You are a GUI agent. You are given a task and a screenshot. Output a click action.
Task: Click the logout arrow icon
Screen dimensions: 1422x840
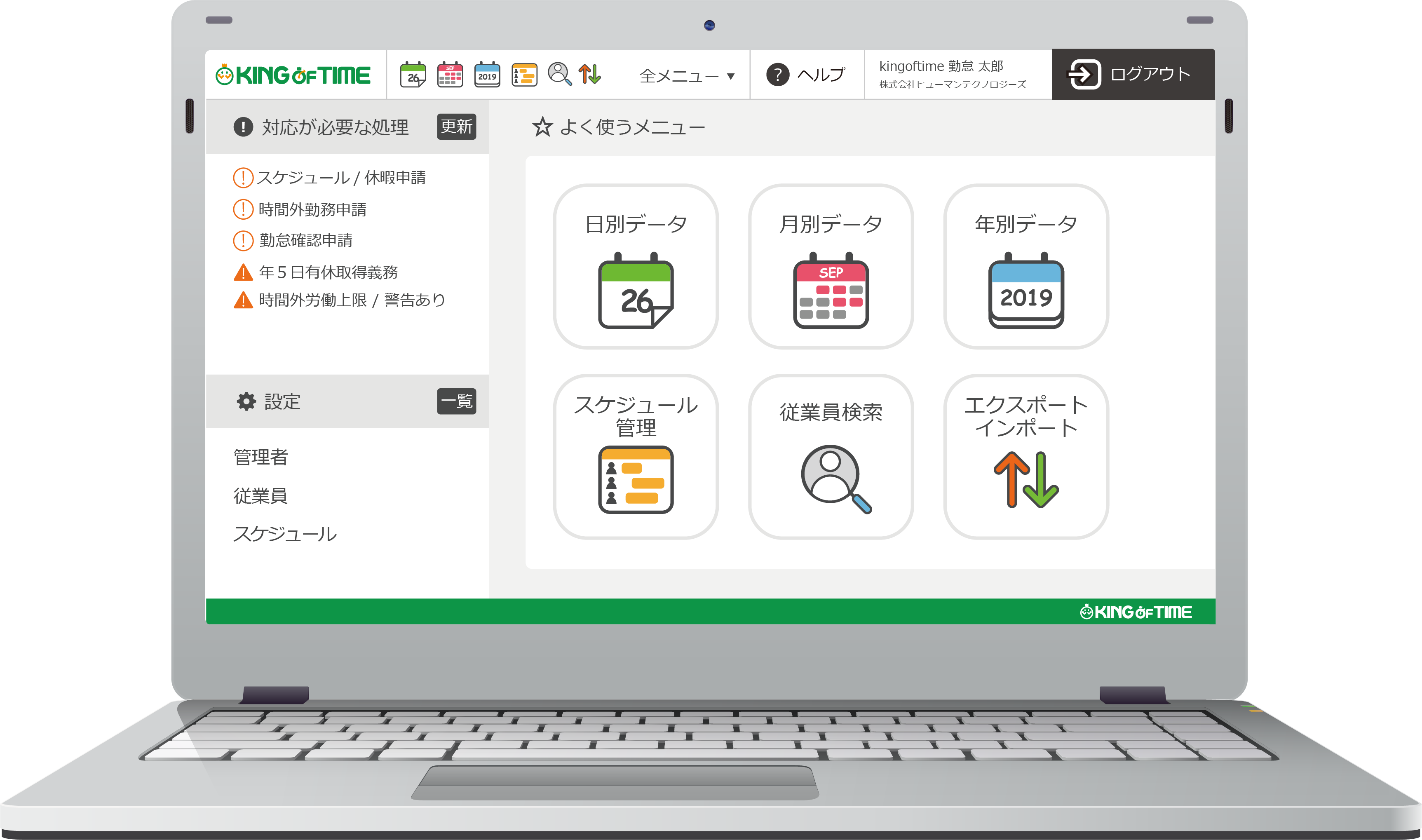click(1083, 74)
